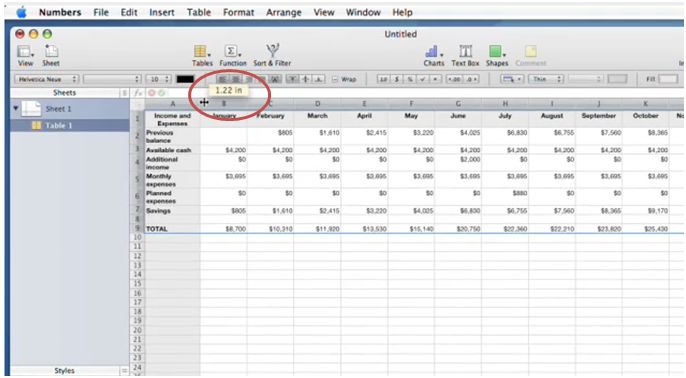Decrease decimal places button
This screenshot has width=686, height=378.
(x=455, y=79)
